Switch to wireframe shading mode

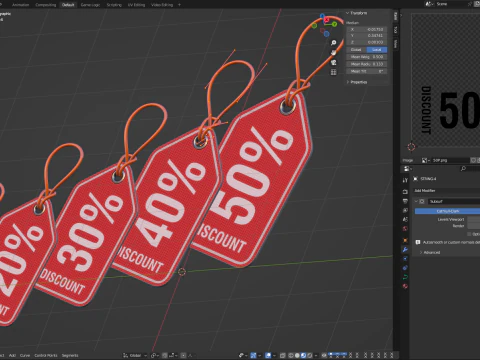tap(291, 356)
